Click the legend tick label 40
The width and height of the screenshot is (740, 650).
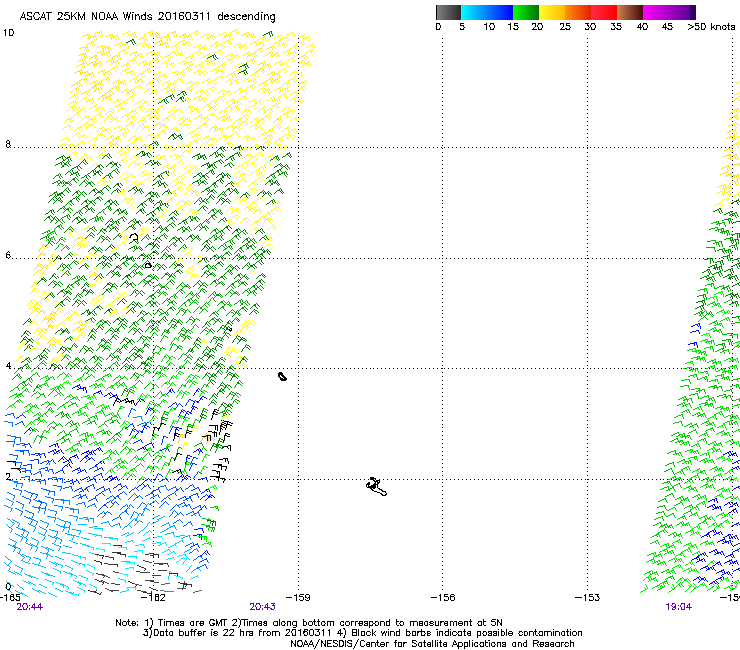[x=642, y=27]
